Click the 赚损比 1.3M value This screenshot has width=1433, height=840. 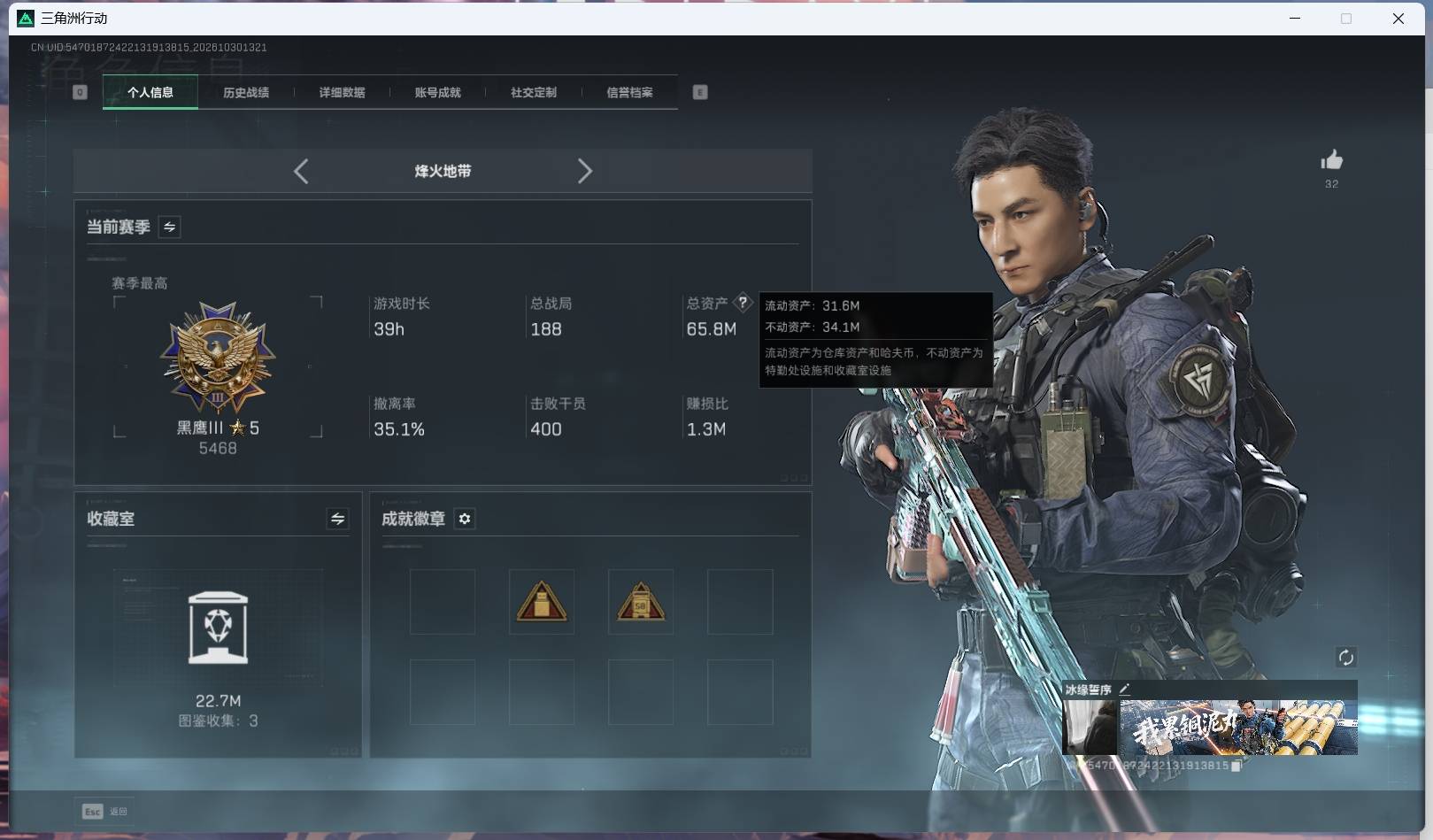click(706, 429)
